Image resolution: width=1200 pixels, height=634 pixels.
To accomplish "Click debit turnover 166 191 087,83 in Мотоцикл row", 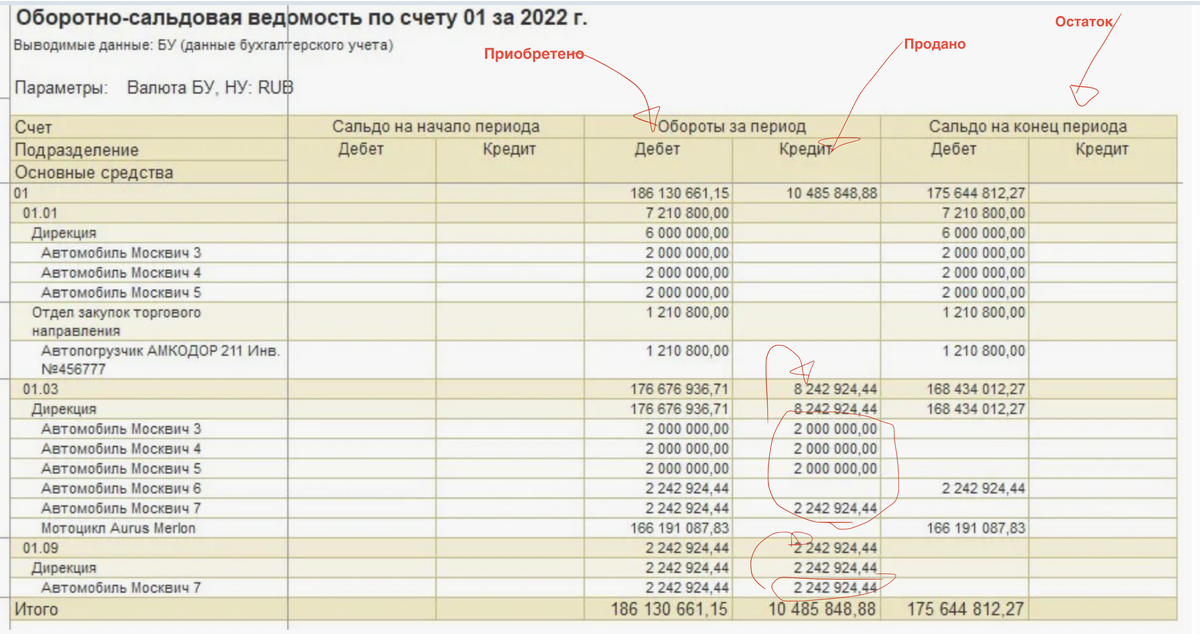I will pyautogui.click(x=681, y=528).
